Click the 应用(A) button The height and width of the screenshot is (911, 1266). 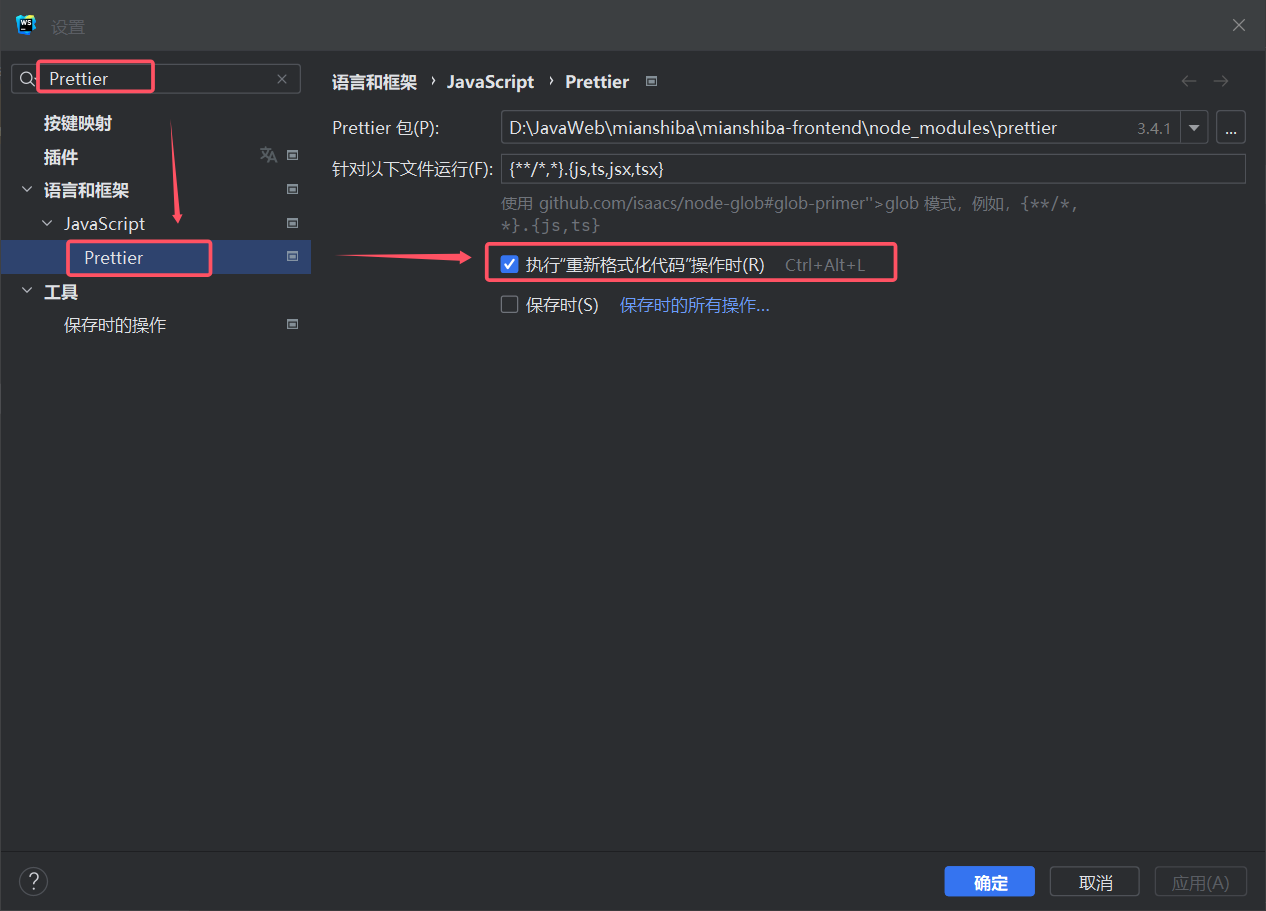coord(1201,882)
